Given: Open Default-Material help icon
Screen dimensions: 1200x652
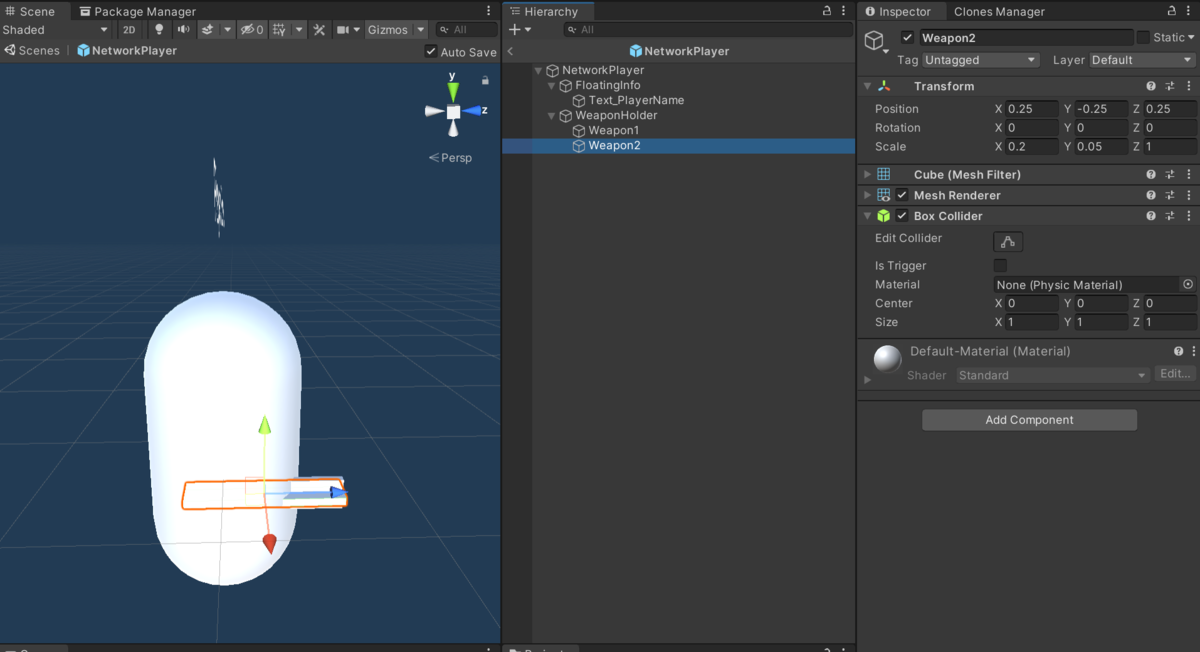Looking at the screenshot, I should coord(1178,351).
